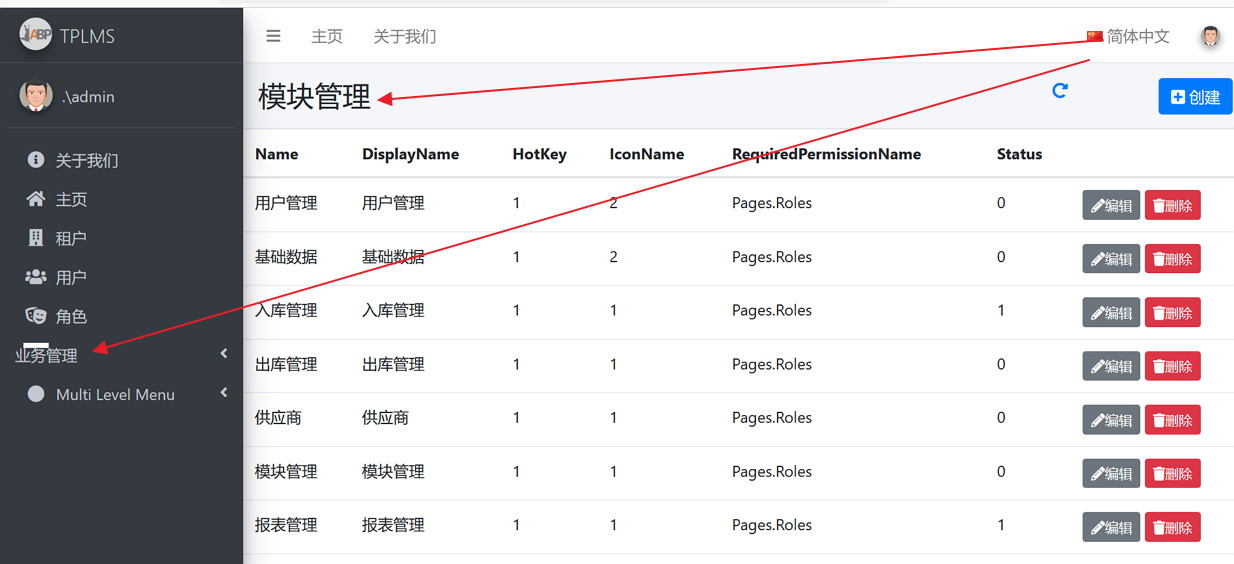The width and height of the screenshot is (1234, 564).
Task: Click the RequiredPermissionName column header
Action: 827,154
